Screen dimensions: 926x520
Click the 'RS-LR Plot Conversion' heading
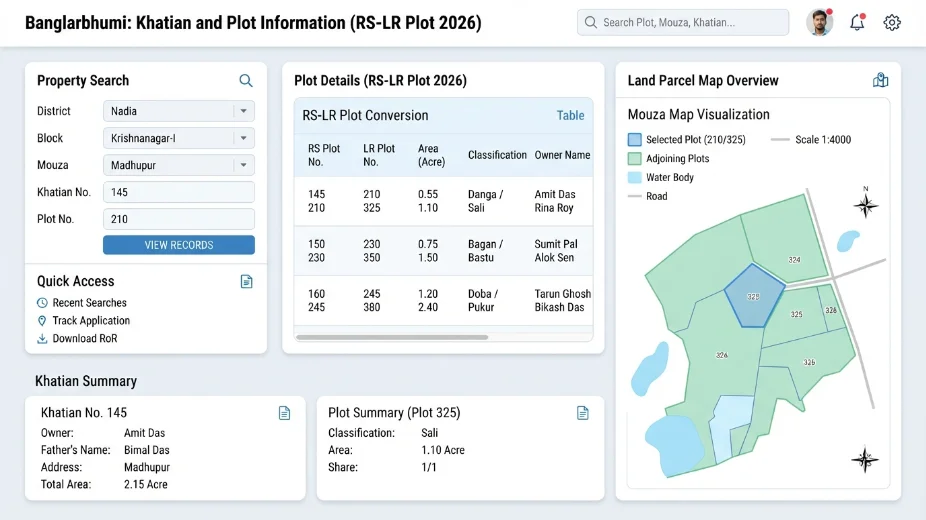(x=365, y=116)
